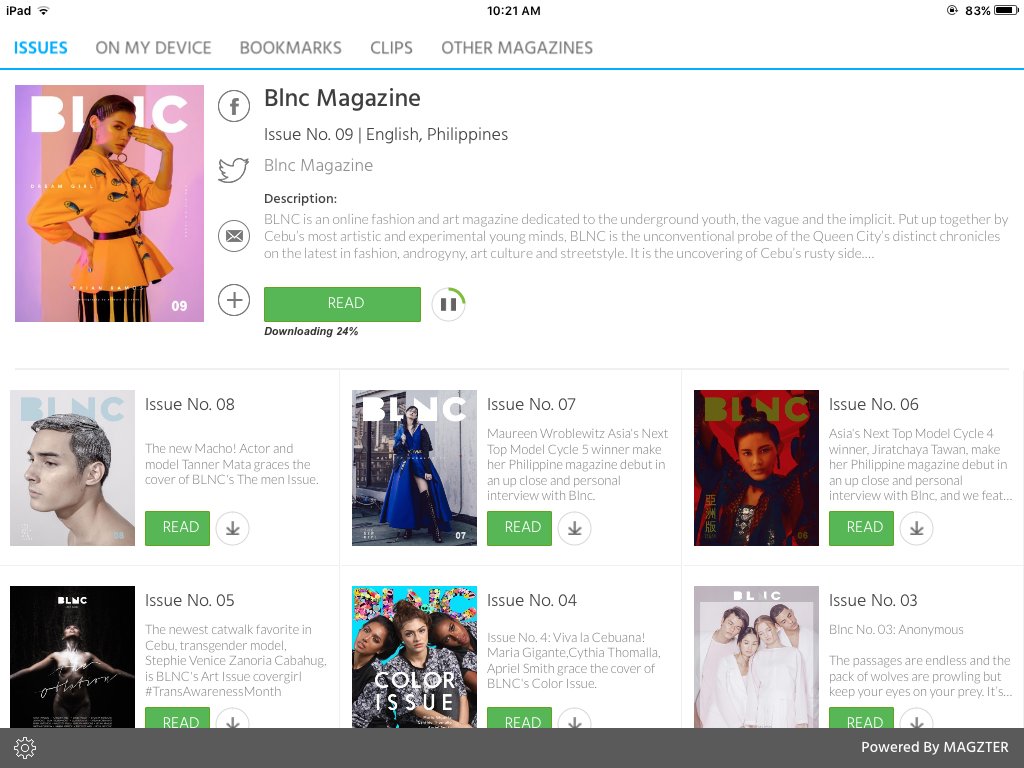Tap the Powered By MAGZTER label
Screen dimensions: 1024x768
pyautogui.click(x=935, y=747)
